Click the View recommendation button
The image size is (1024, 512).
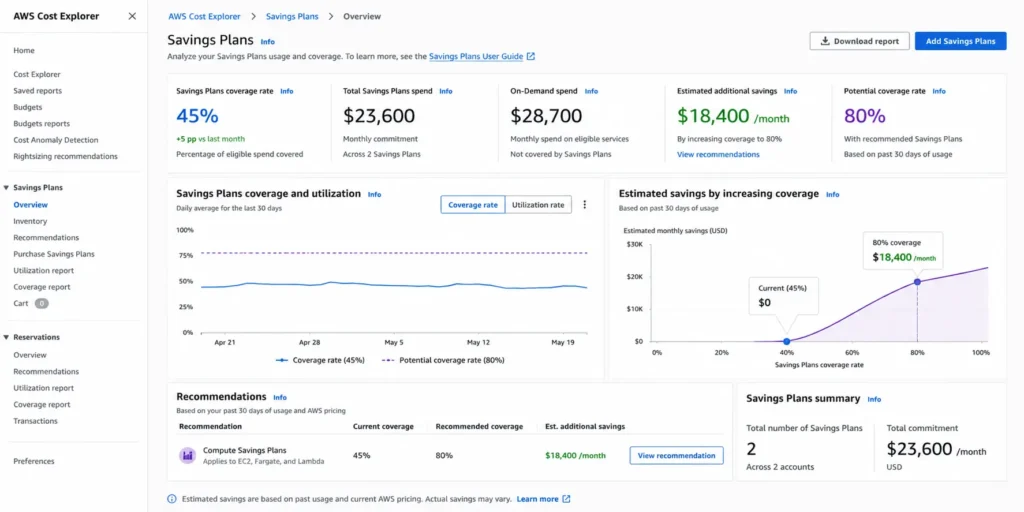tap(677, 455)
